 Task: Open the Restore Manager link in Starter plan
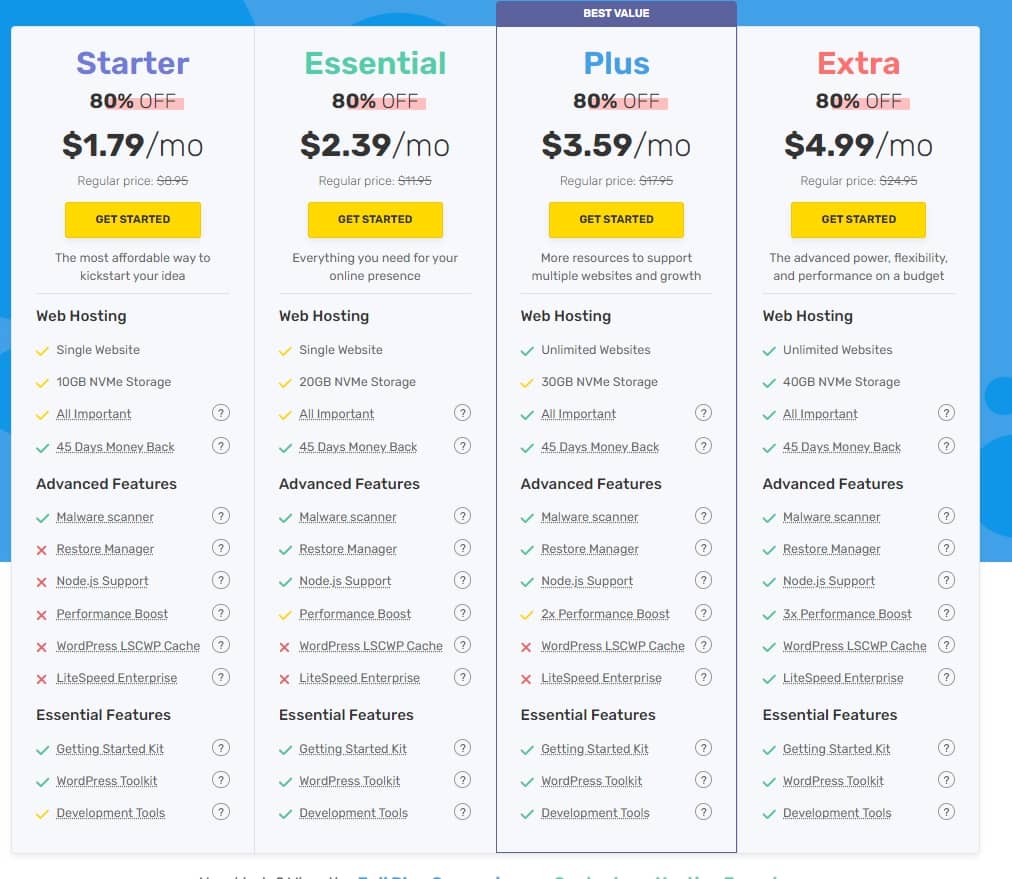point(105,549)
